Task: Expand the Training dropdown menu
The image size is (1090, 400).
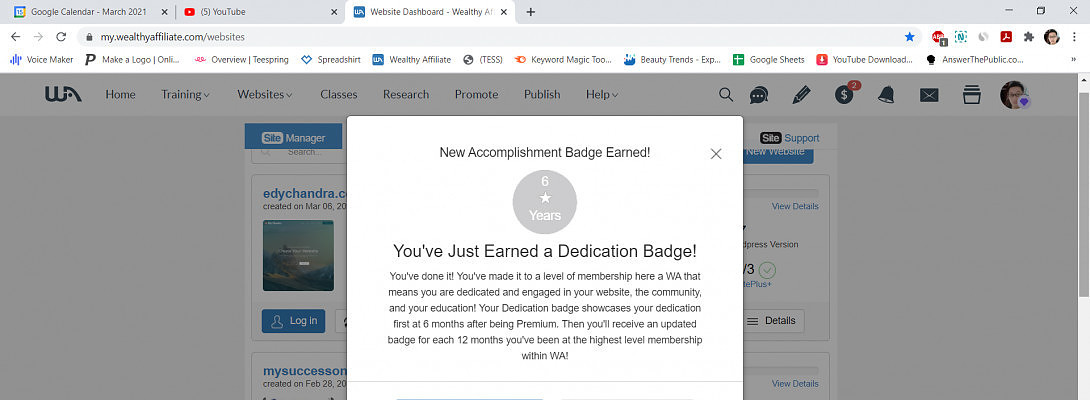Action: click(185, 95)
